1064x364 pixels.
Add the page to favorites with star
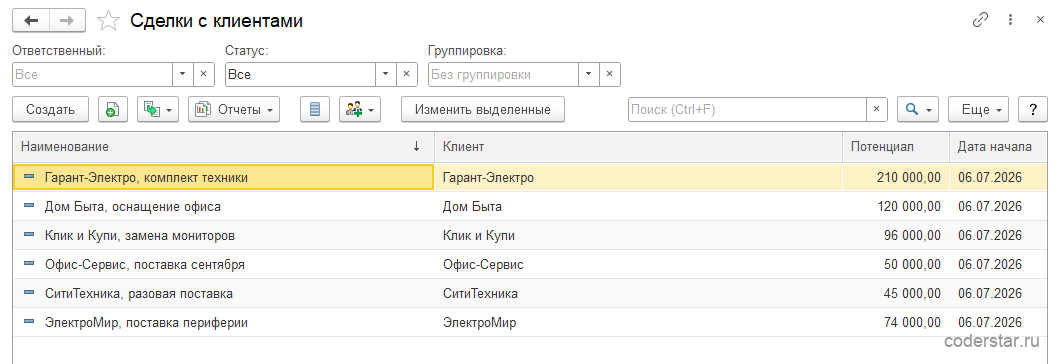click(108, 21)
